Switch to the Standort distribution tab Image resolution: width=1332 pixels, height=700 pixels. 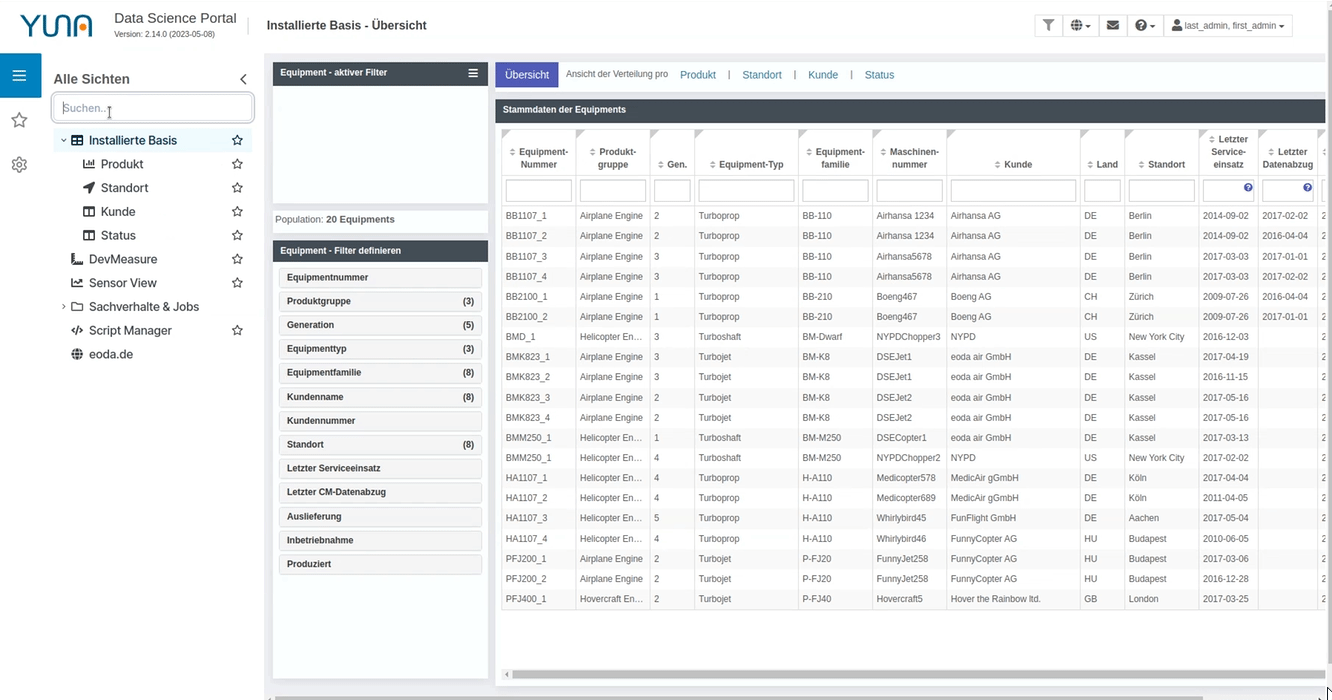(762, 75)
